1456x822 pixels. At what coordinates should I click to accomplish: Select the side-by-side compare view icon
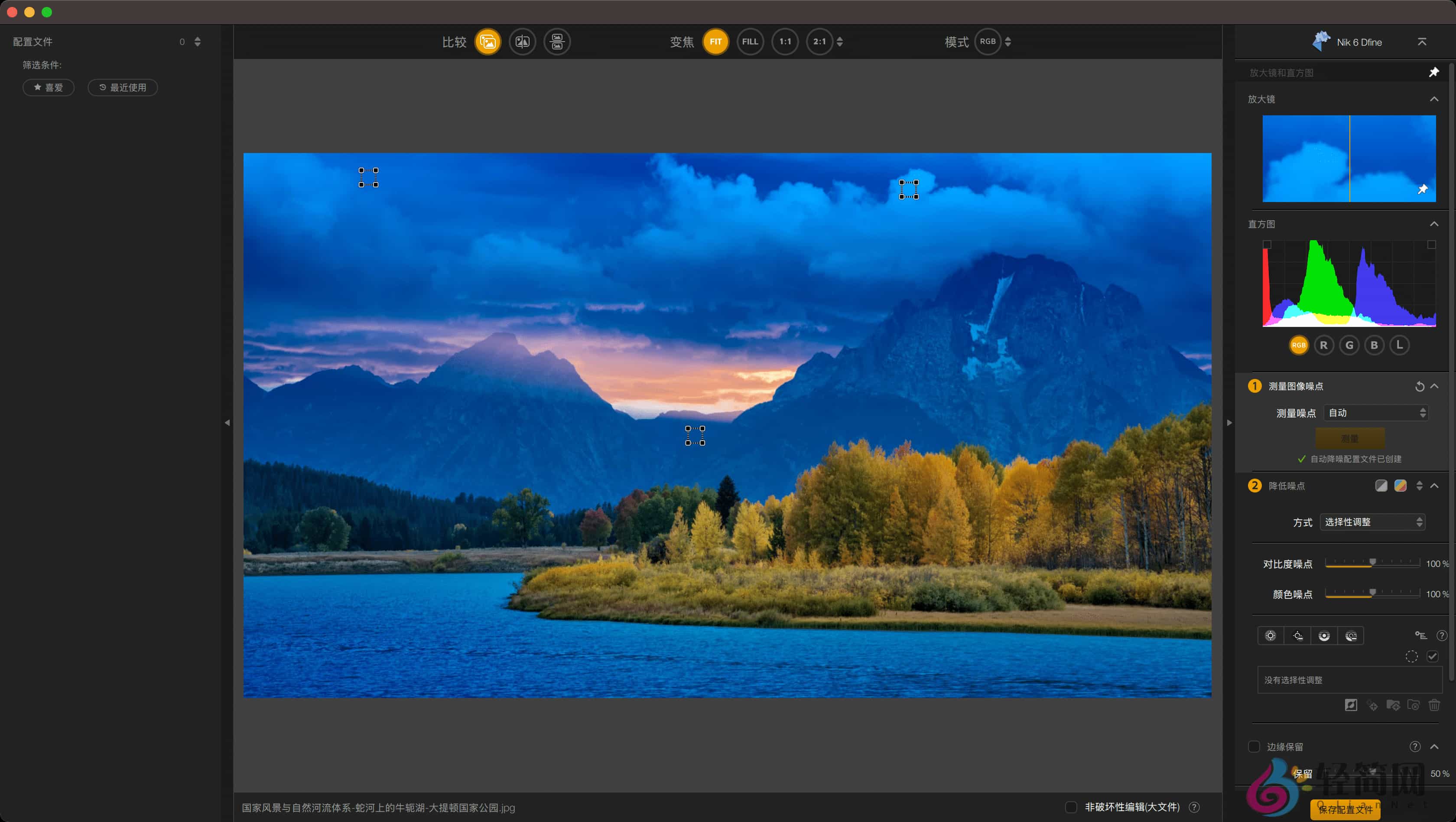488,41
